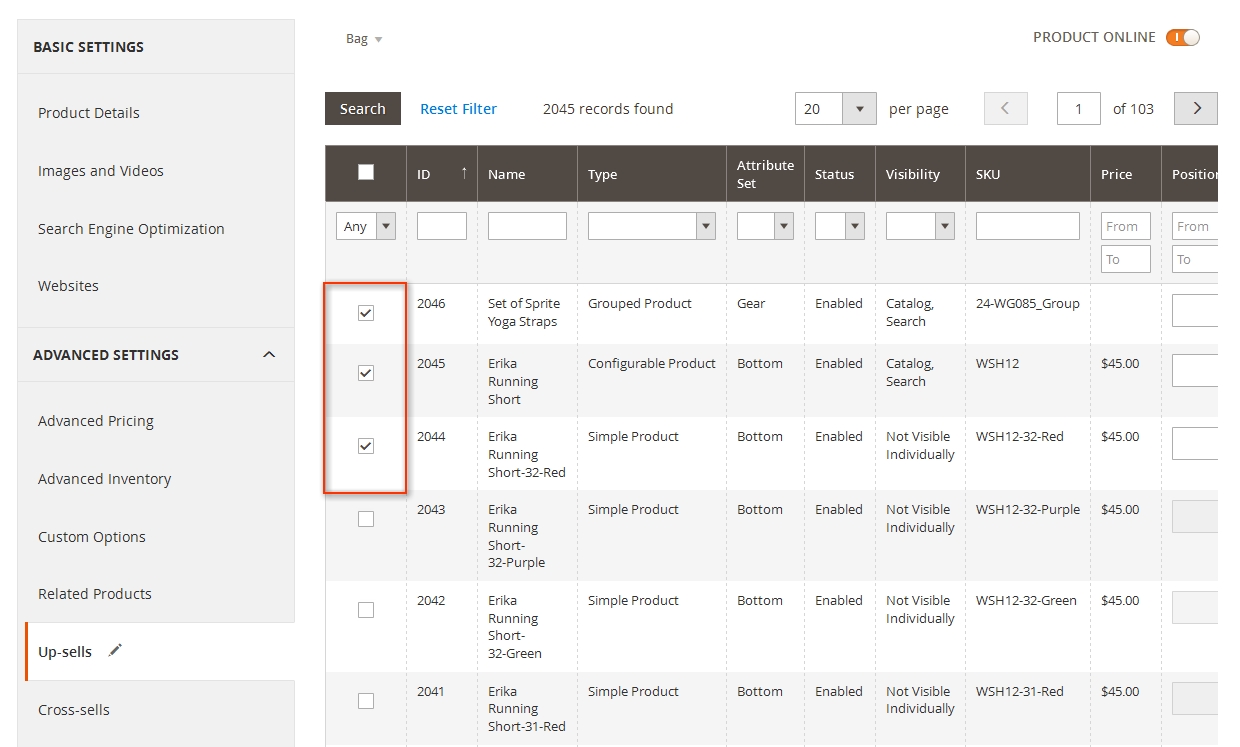Toggle the Product Online switch
Screen dimensions: 1240x747
(x=1181, y=36)
